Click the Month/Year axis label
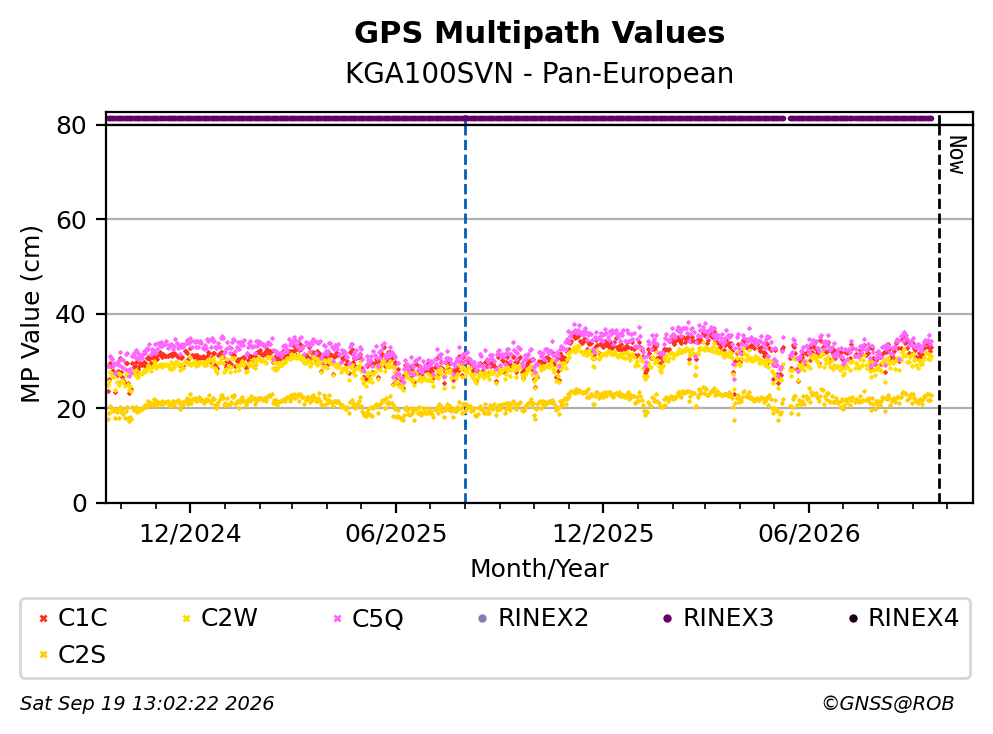Viewport: 993px width, 734px height. 540,568
